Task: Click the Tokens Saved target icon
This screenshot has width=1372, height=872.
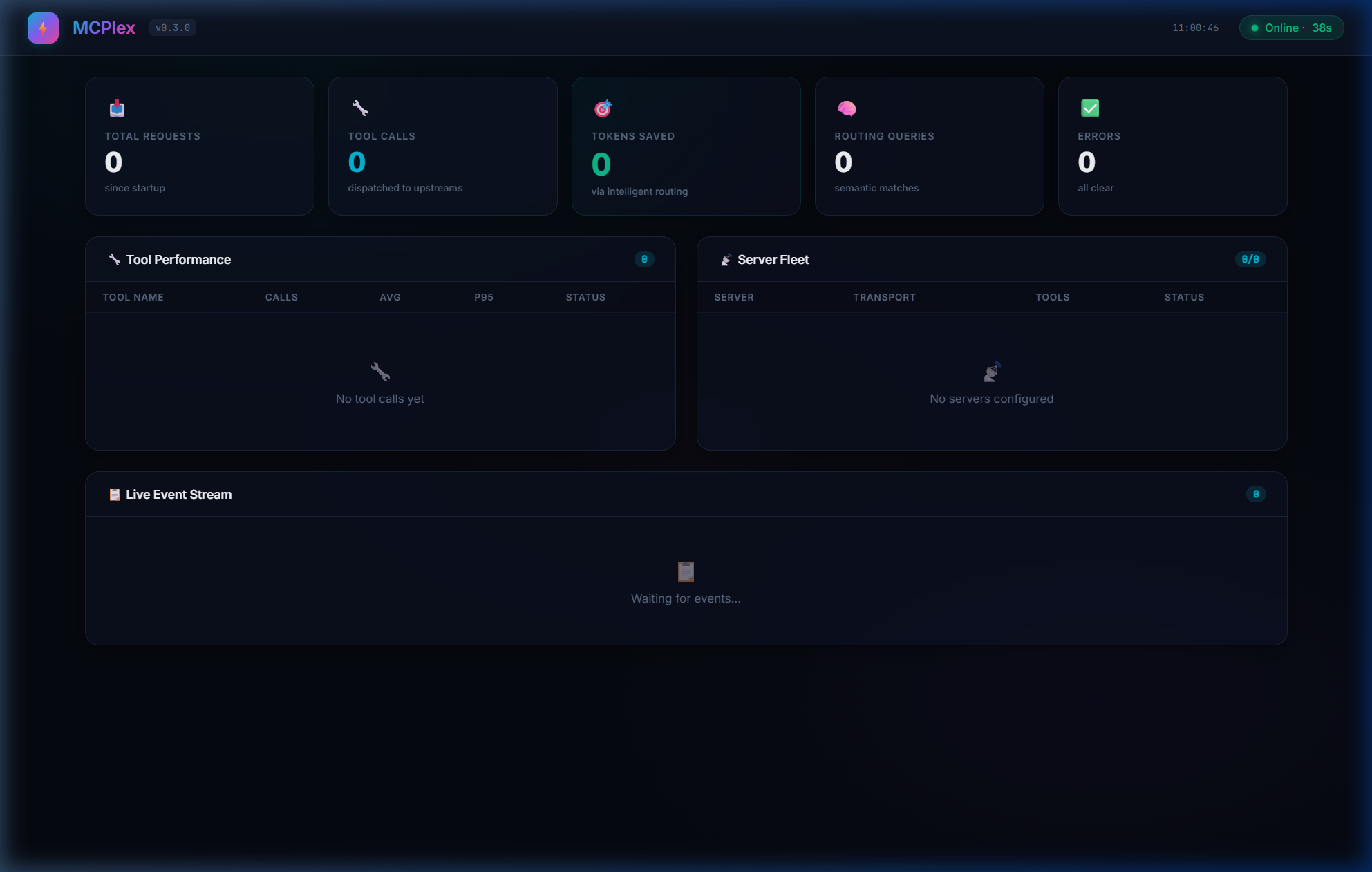Action: coord(603,108)
